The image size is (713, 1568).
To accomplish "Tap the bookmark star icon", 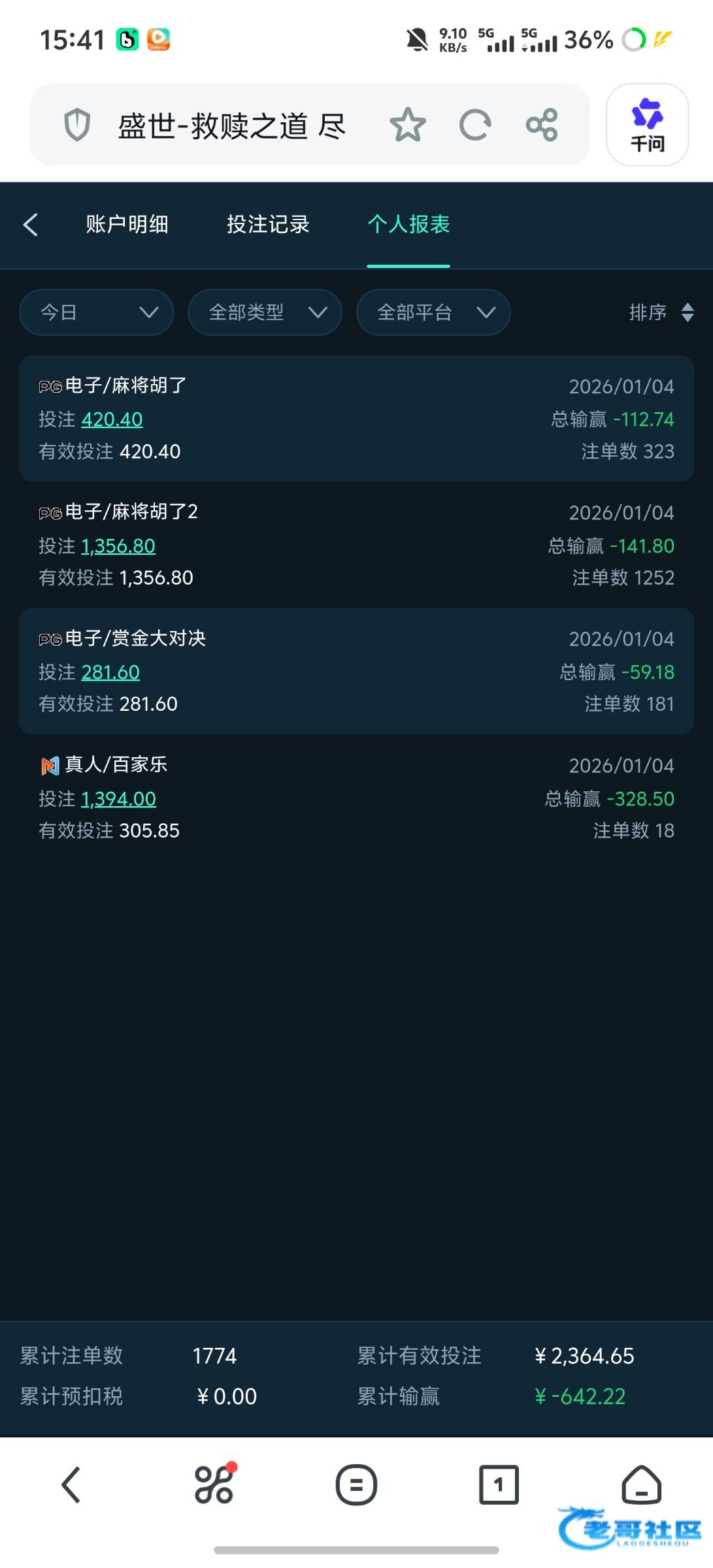I will (x=408, y=125).
